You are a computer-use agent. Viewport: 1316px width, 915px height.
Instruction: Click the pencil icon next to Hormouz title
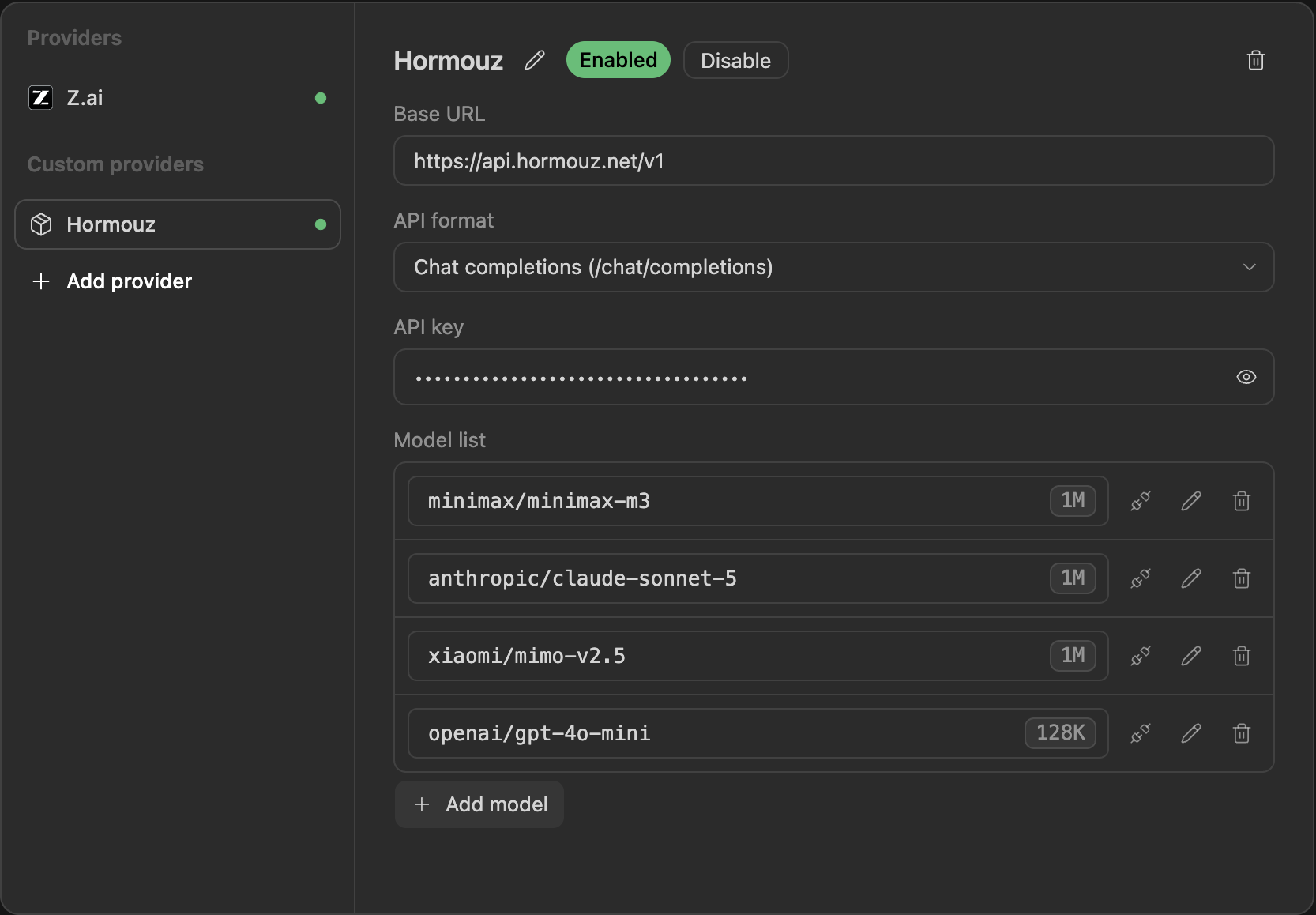pyautogui.click(x=535, y=60)
